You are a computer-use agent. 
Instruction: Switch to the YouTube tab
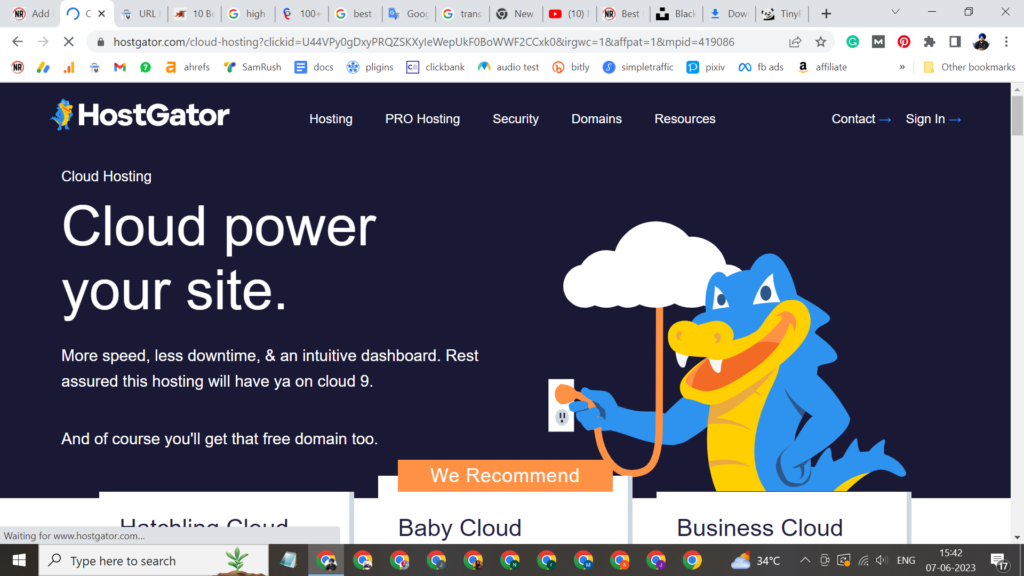click(568, 14)
